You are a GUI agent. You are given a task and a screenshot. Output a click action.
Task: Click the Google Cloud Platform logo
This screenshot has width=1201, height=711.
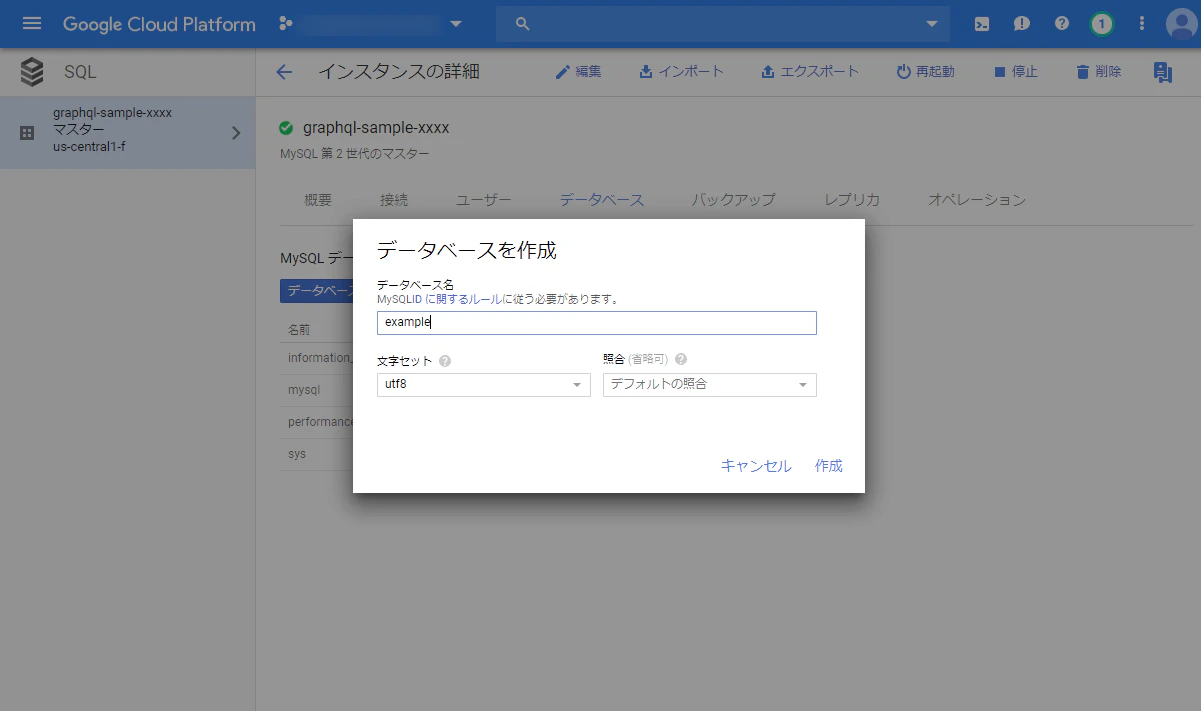pyautogui.click(x=159, y=24)
